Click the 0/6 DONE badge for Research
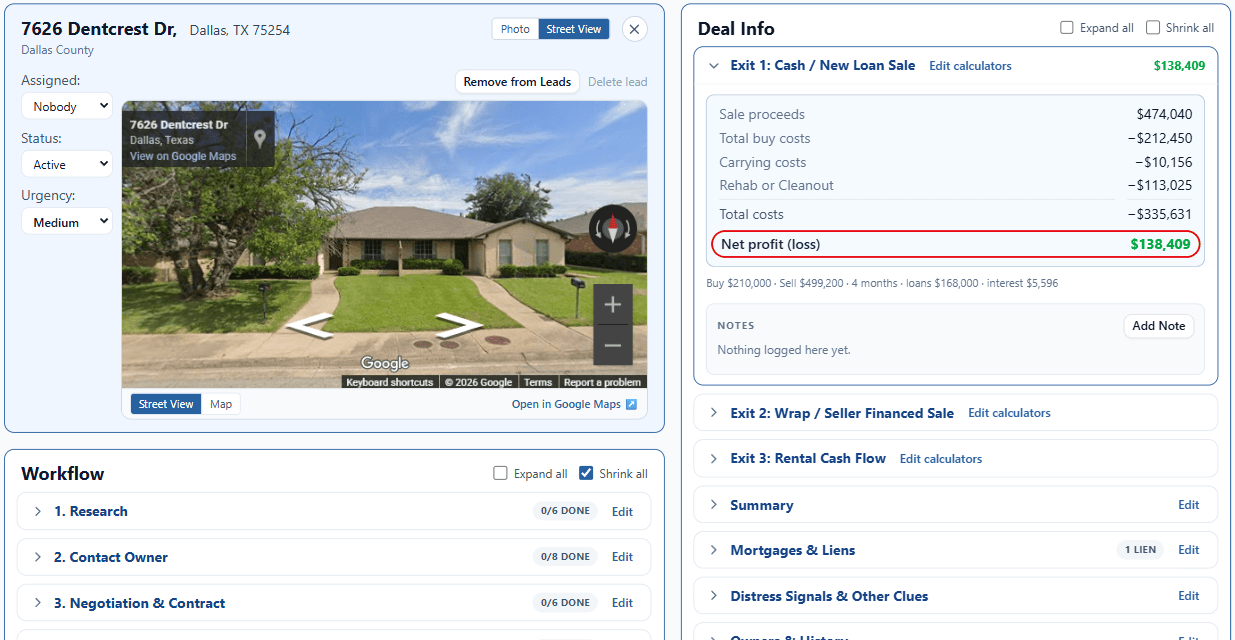This screenshot has height=640, width=1235. coord(565,511)
